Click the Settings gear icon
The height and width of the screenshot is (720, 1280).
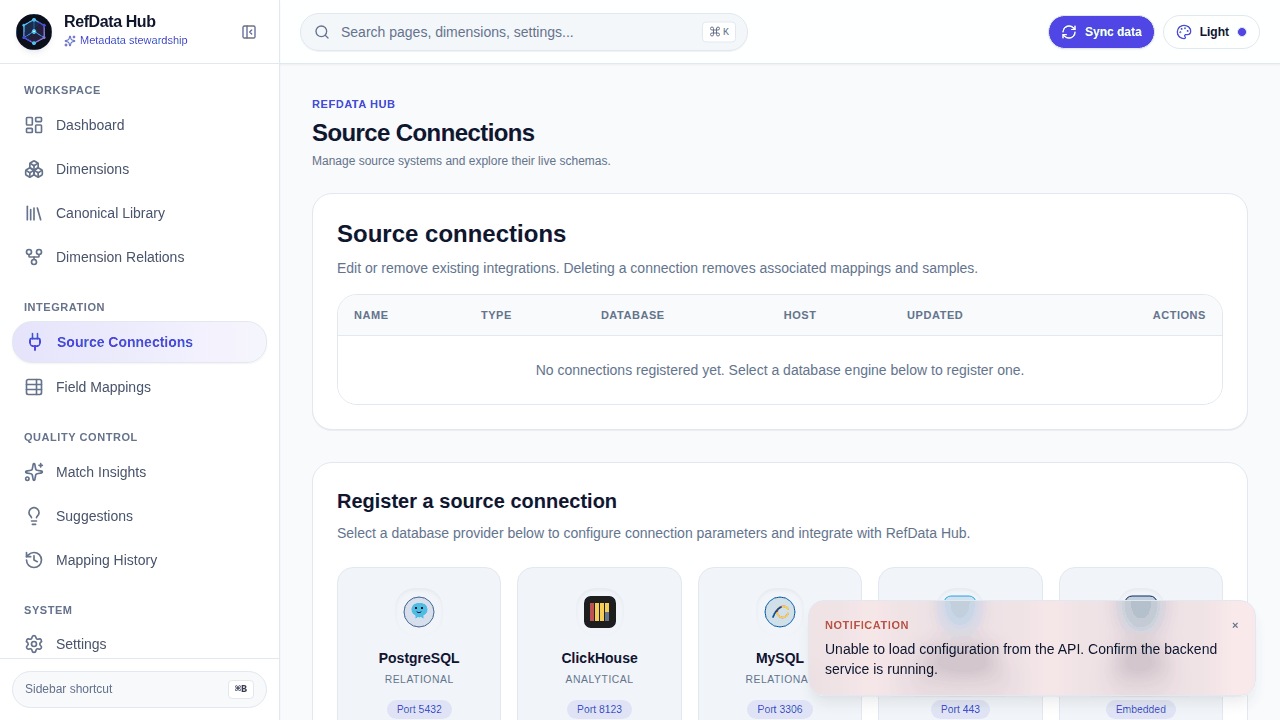pyautogui.click(x=34, y=644)
